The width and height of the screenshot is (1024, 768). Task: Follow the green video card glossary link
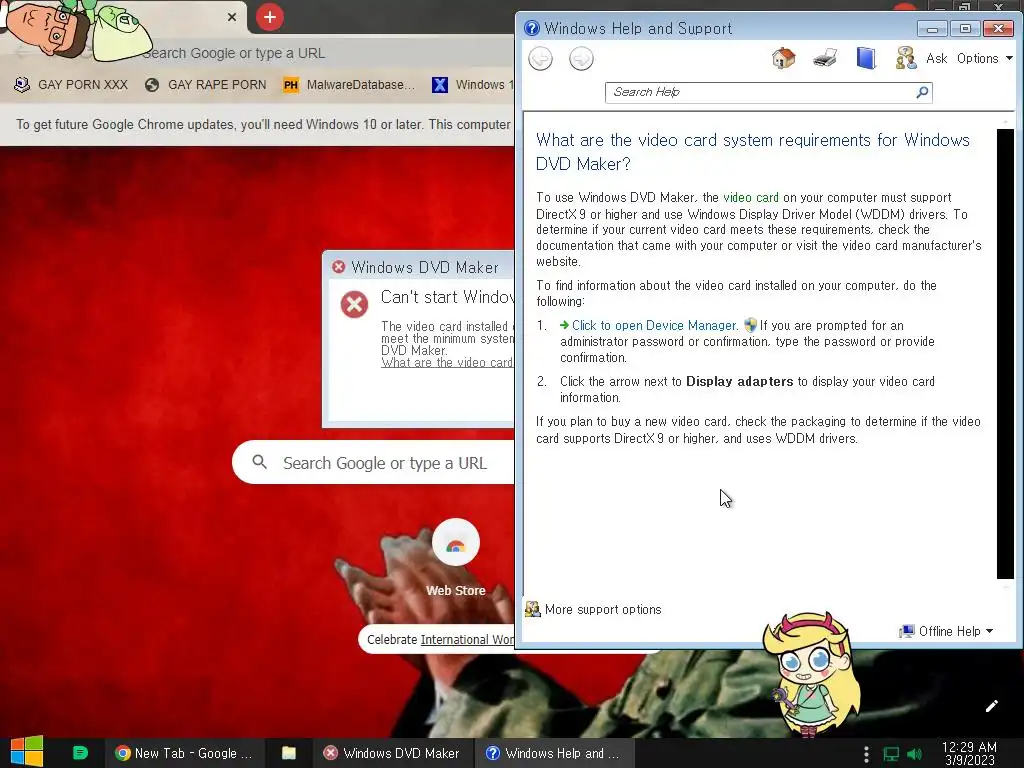pyautogui.click(x=750, y=197)
